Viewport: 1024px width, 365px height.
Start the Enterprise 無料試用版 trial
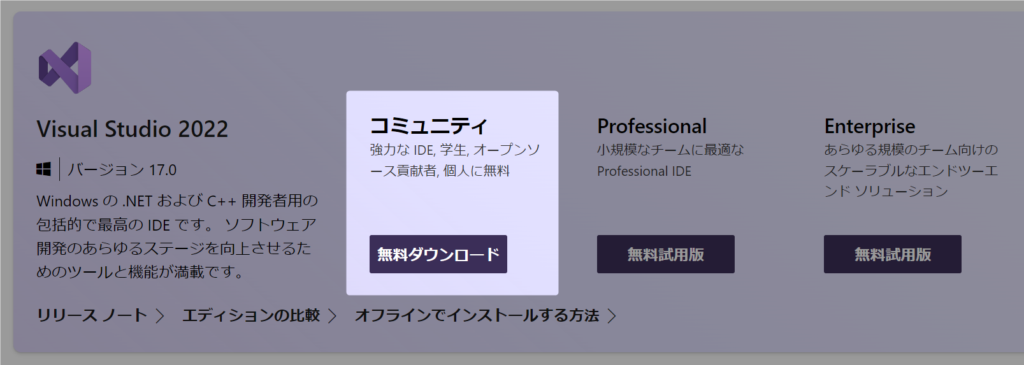pos(893,254)
